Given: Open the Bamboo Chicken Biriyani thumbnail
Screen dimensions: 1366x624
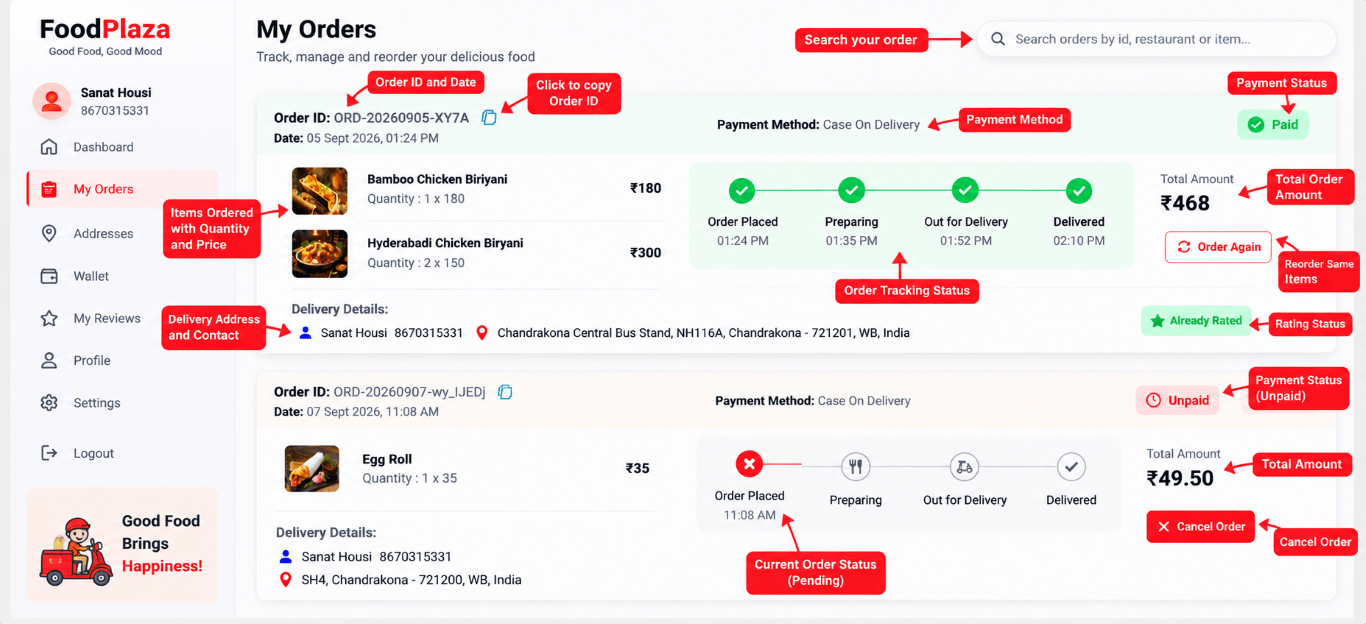Looking at the screenshot, I should (320, 191).
